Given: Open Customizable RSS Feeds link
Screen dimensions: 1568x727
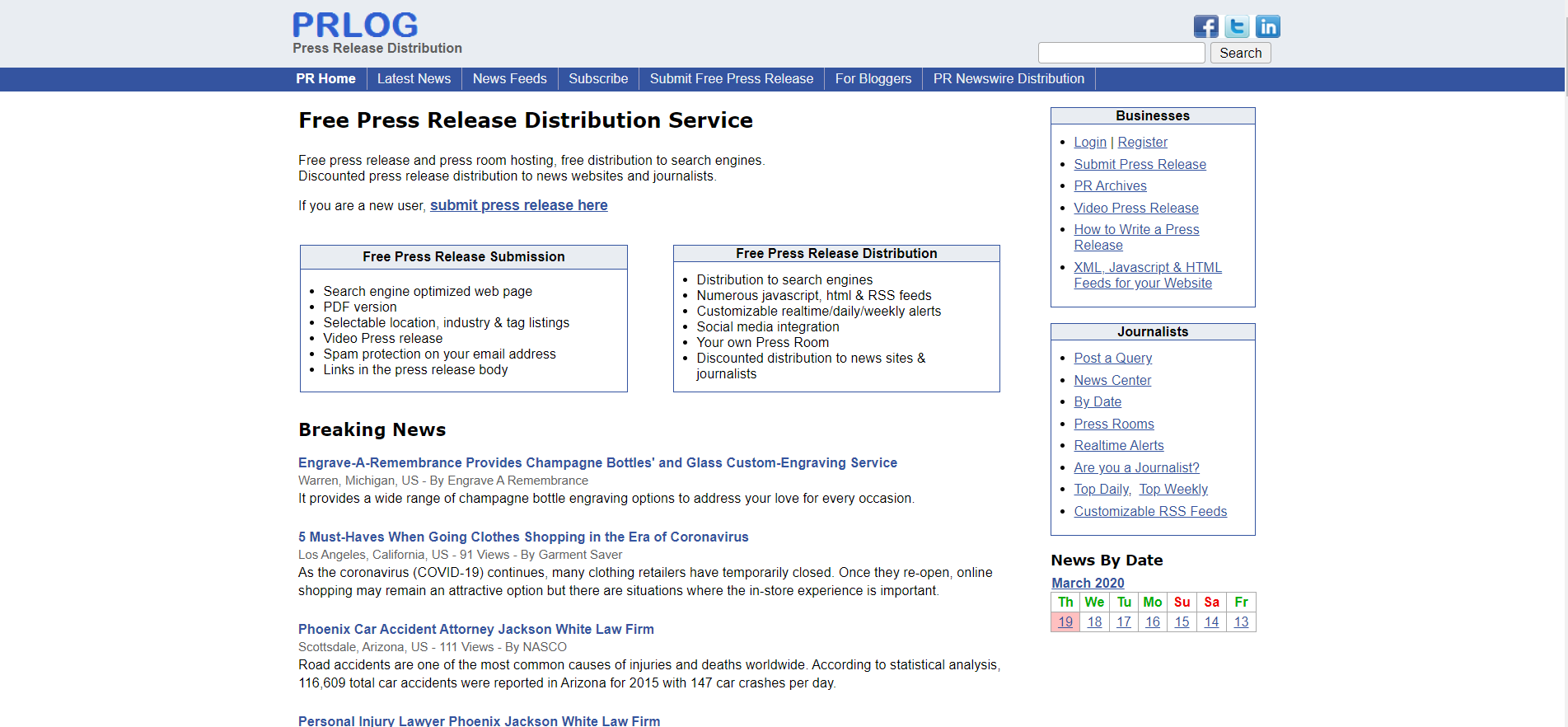Looking at the screenshot, I should [x=1150, y=511].
